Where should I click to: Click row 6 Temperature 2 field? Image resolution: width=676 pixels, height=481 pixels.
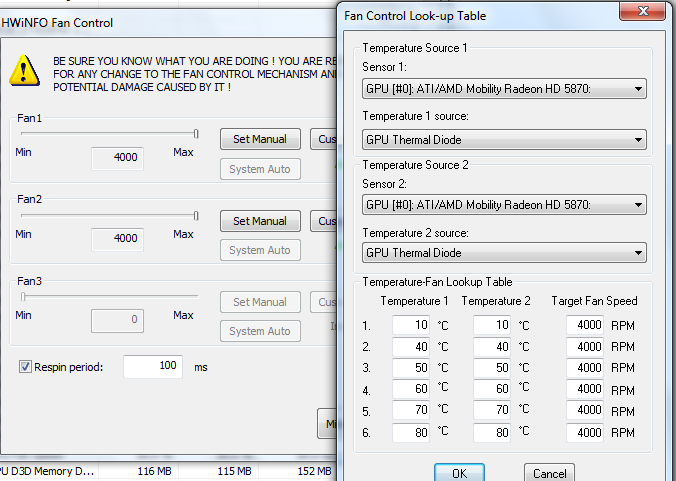pos(491,432)
